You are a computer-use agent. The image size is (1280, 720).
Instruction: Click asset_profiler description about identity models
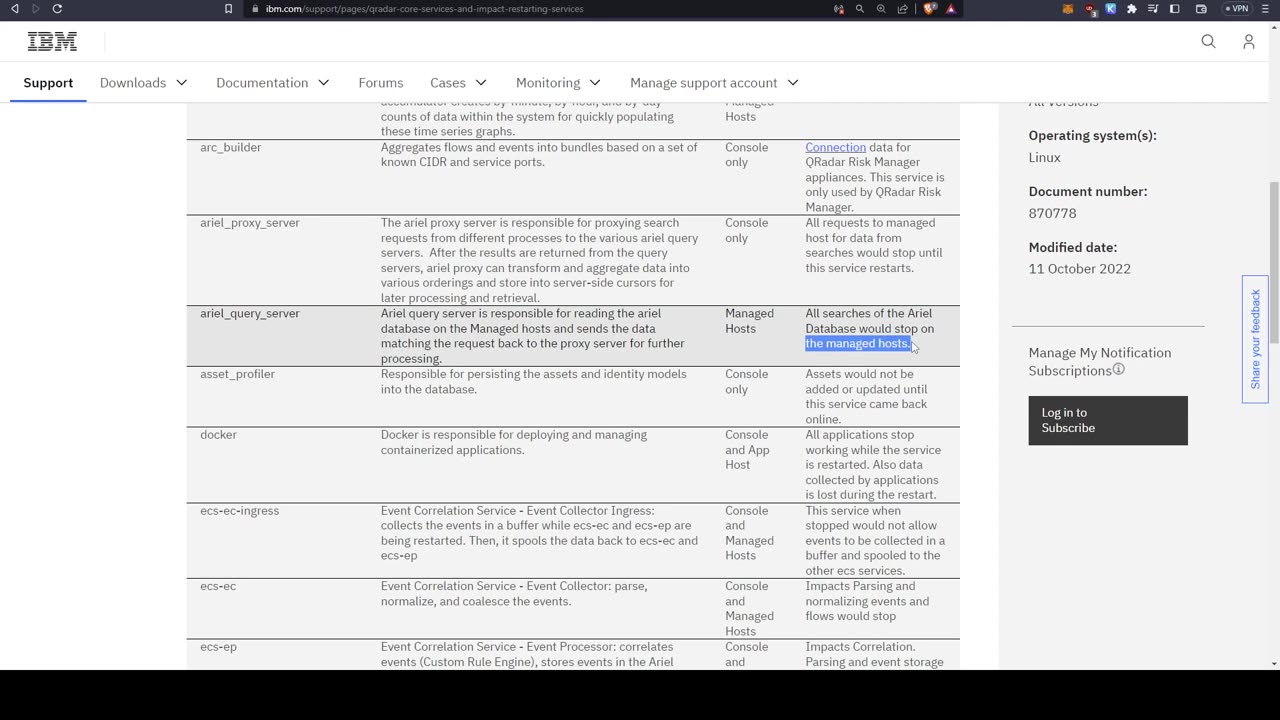point(533,381)
